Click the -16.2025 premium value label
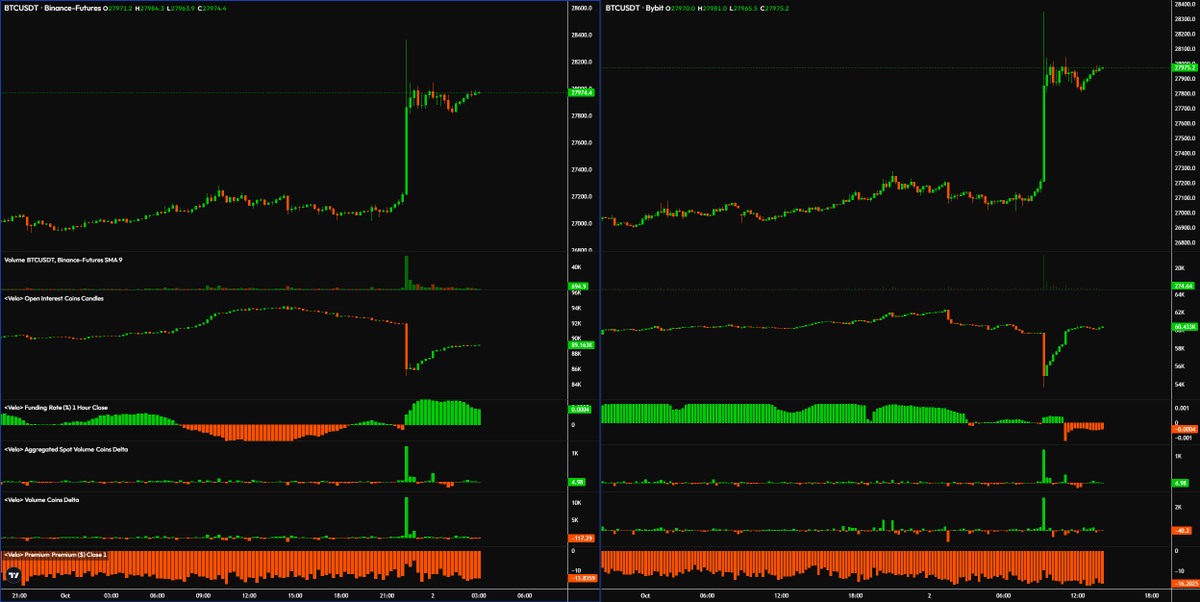 [1185, 583]
